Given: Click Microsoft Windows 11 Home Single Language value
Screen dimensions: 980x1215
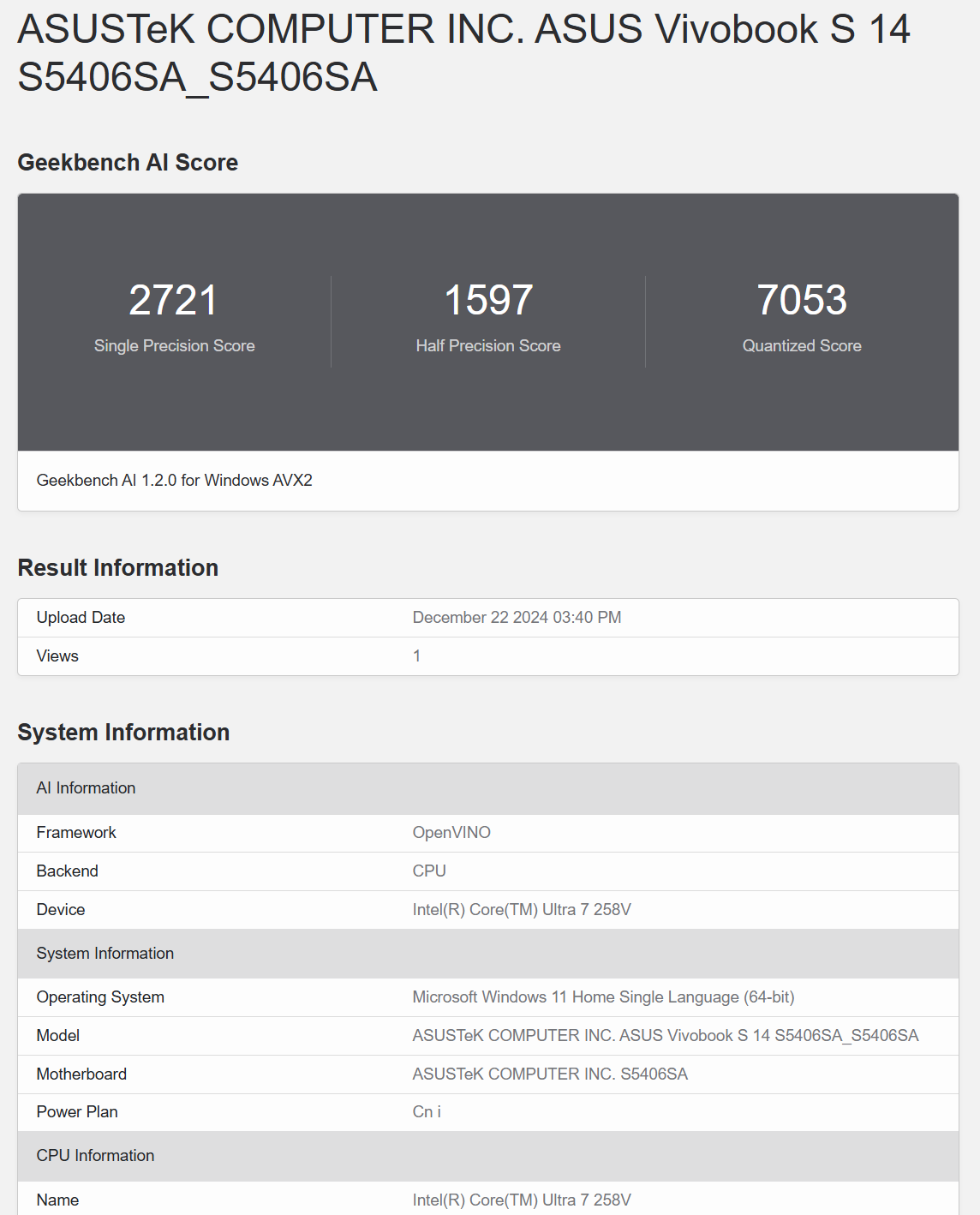Looking at the screenshot, I should click(x=604, y=997).
